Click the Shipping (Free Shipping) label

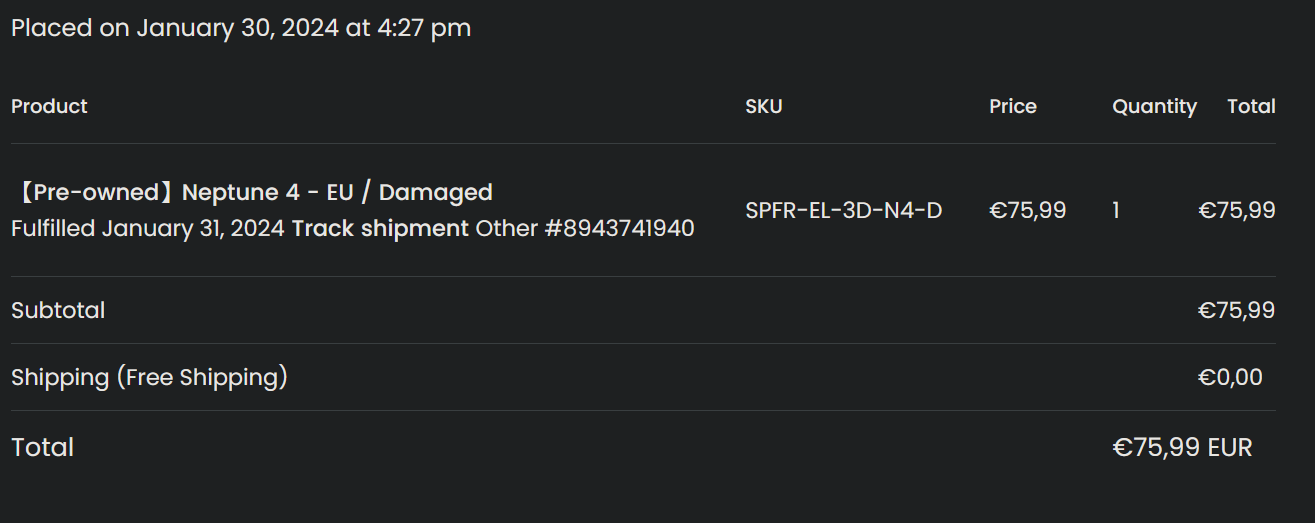[149, 377]
